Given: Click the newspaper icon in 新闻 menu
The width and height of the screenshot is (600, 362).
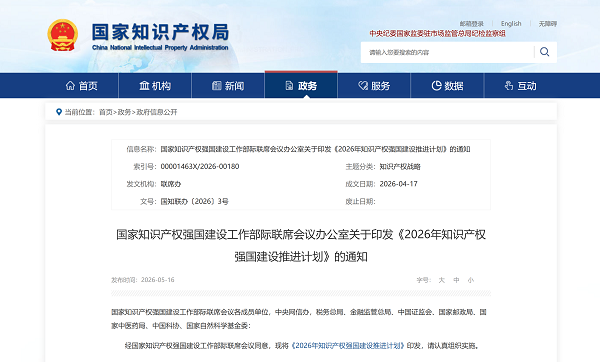Looking at the screenshot, I should point(217,85).
